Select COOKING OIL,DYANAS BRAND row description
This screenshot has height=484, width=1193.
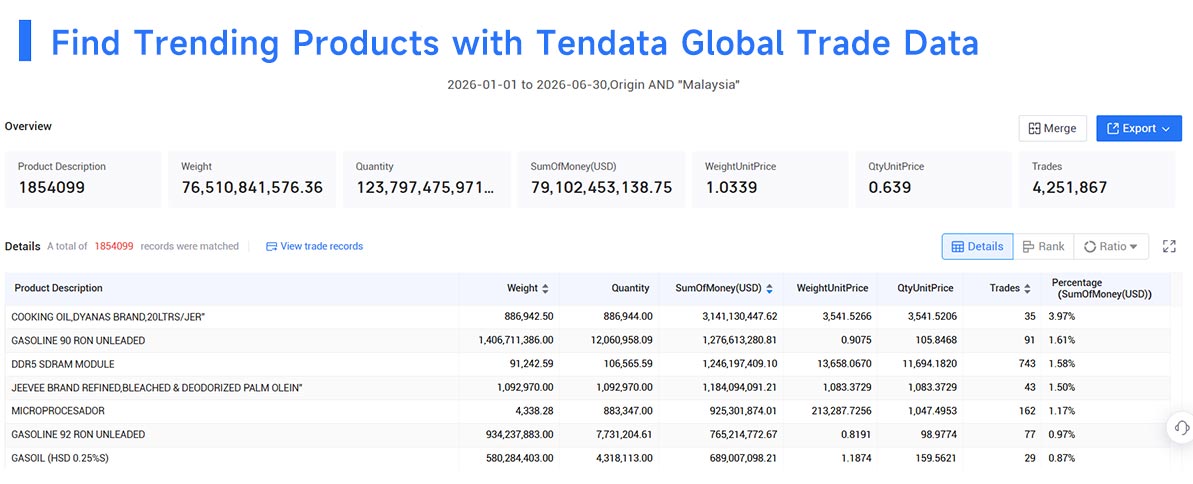(109, 316)
